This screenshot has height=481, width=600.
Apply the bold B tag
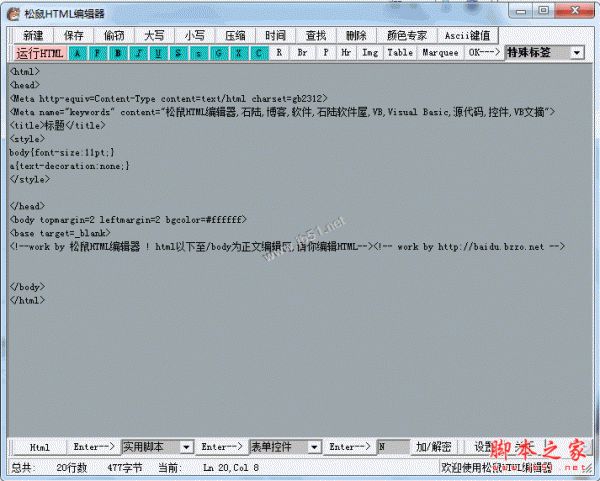click(x=118, y=52)
